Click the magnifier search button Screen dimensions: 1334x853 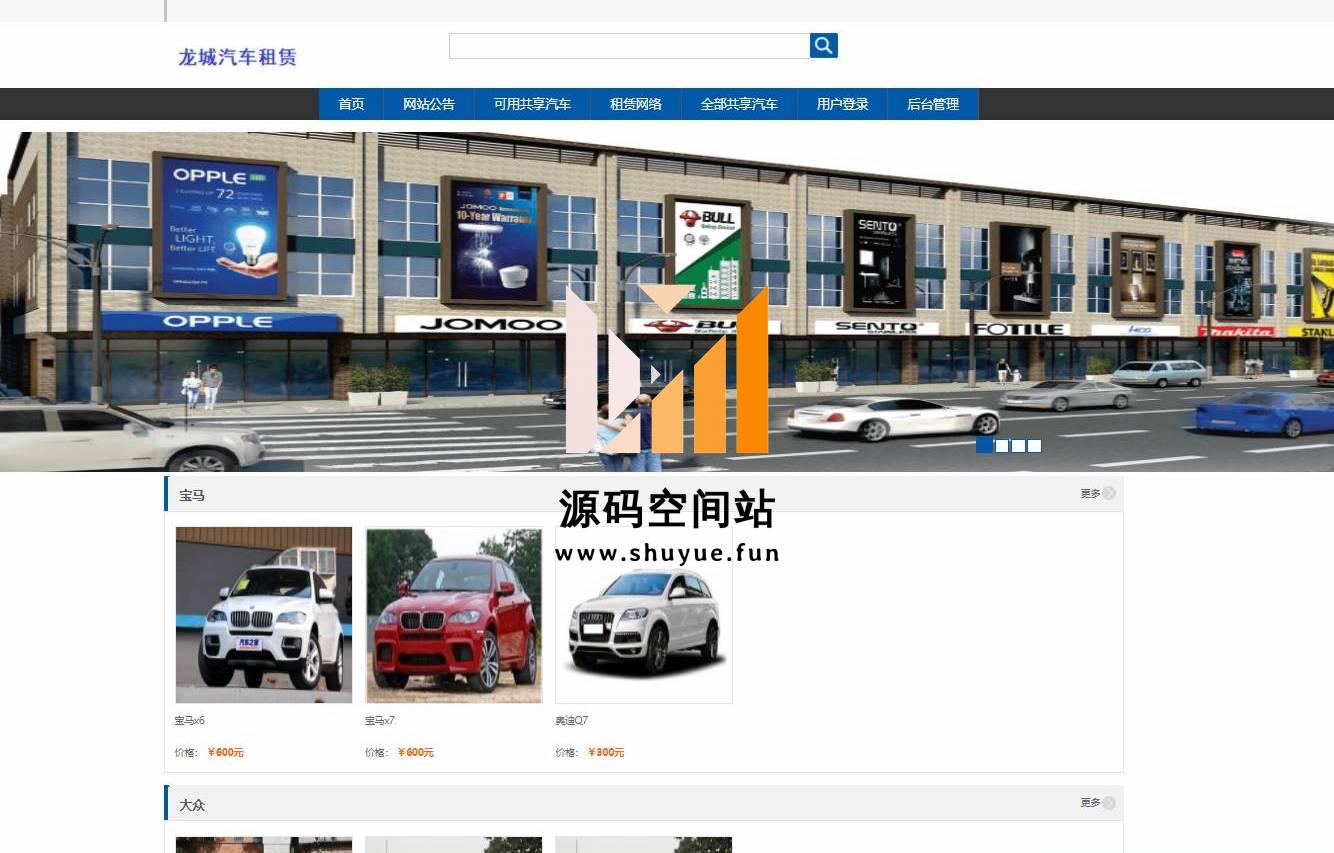[x=823, y=45]
